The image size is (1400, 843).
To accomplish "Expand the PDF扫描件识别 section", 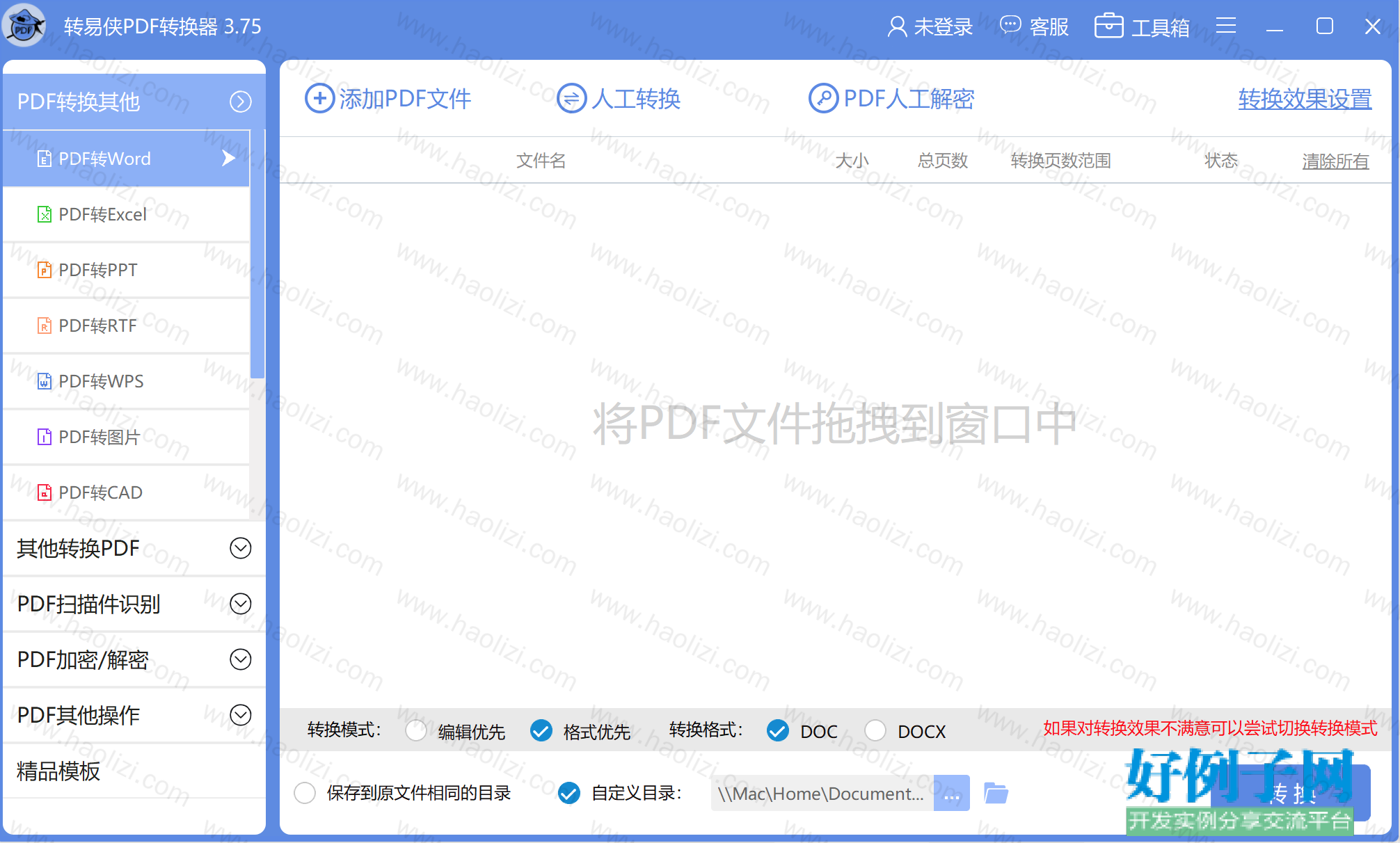I will [x=241, y=604].
